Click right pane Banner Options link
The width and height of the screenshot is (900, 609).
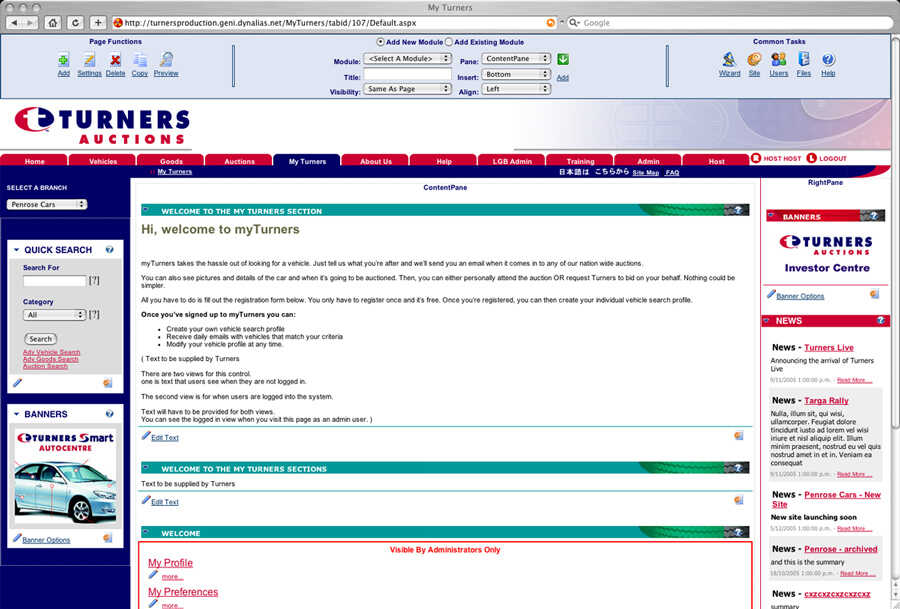(800, 296)
